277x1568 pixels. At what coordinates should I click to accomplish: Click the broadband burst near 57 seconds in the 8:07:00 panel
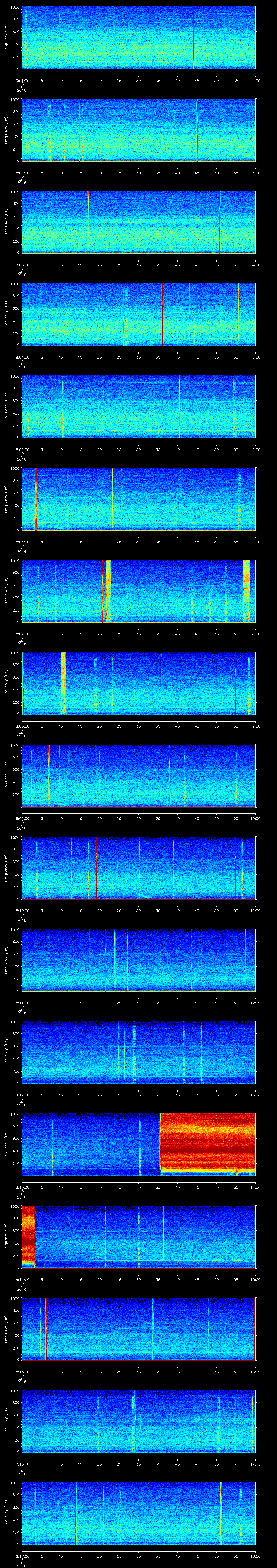[x=246, y=590]
